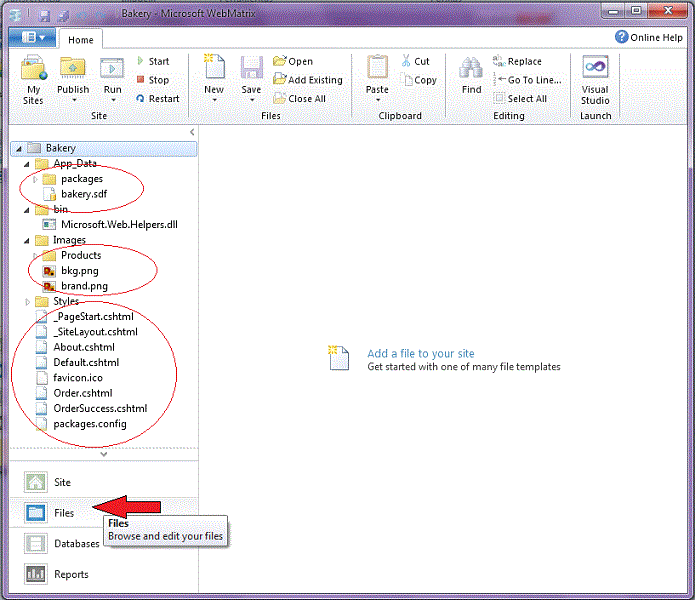Screen dimensions: 695x600
Task: Click the Run site icon
Action: pos(112,69)
